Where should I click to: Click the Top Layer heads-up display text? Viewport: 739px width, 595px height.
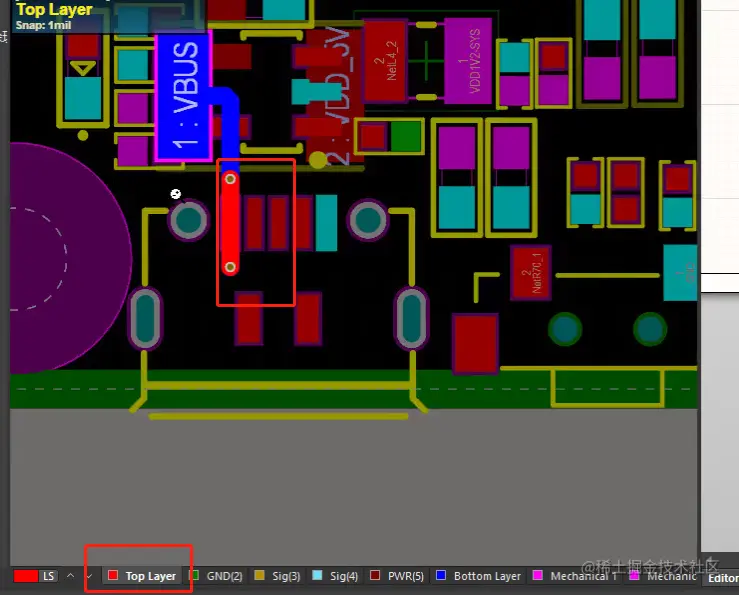click(54, 9)
